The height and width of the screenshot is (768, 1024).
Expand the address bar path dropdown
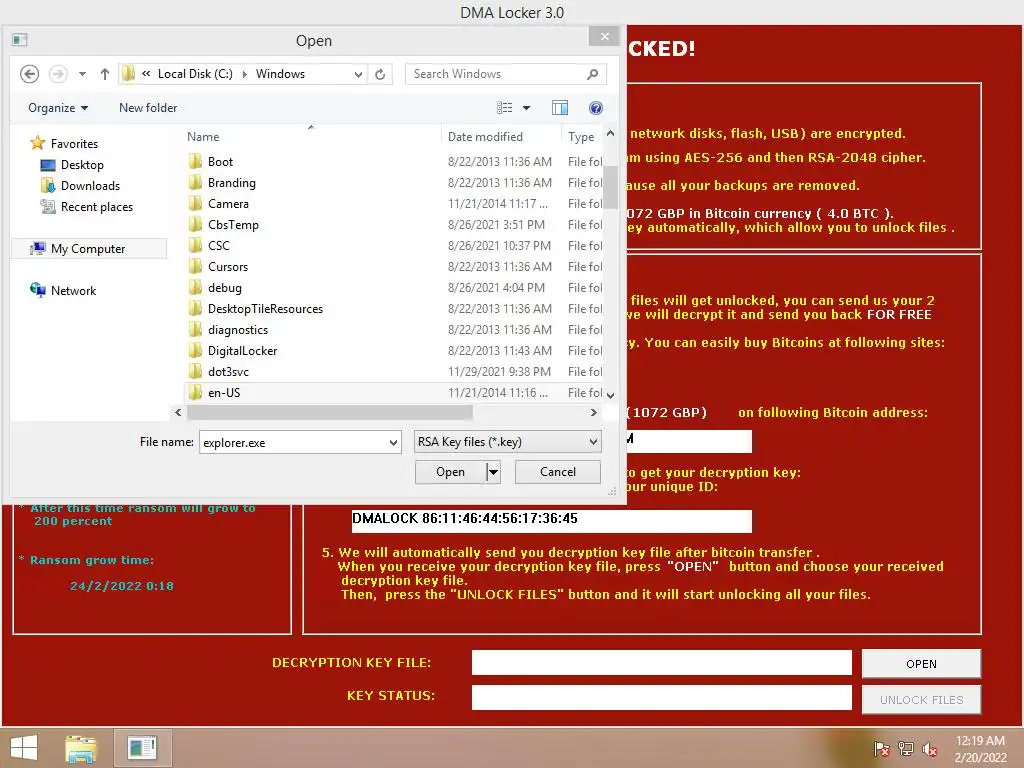pos(358,74)
